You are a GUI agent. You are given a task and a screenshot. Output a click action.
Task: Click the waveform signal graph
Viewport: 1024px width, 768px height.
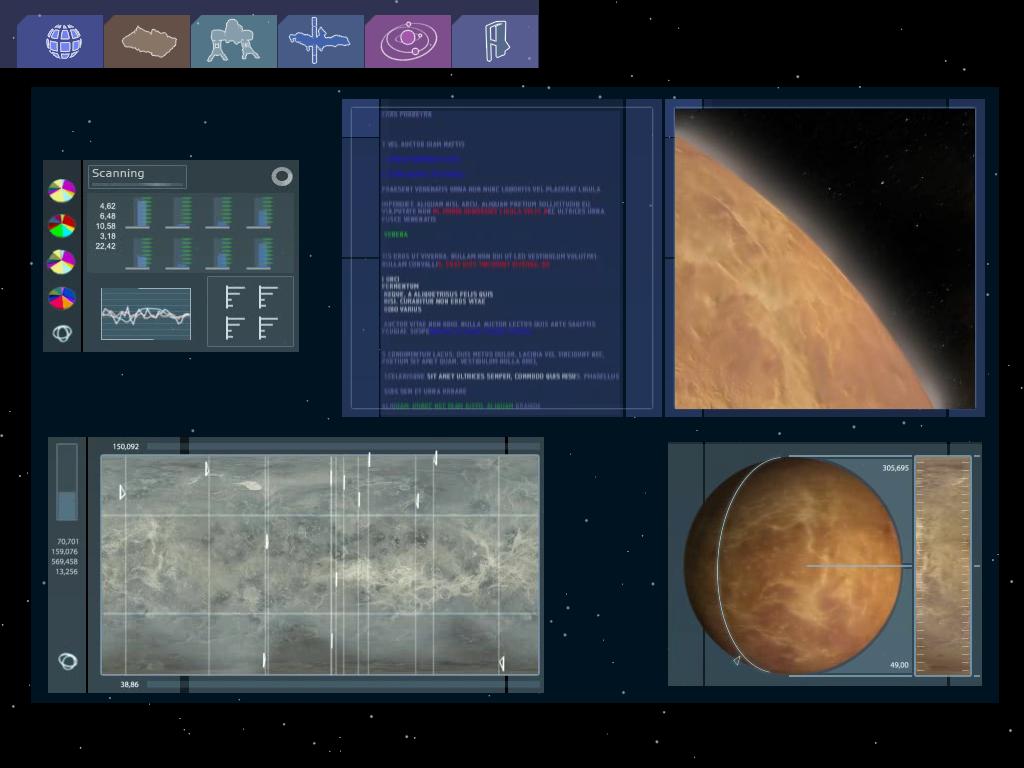tap(146, 315)
